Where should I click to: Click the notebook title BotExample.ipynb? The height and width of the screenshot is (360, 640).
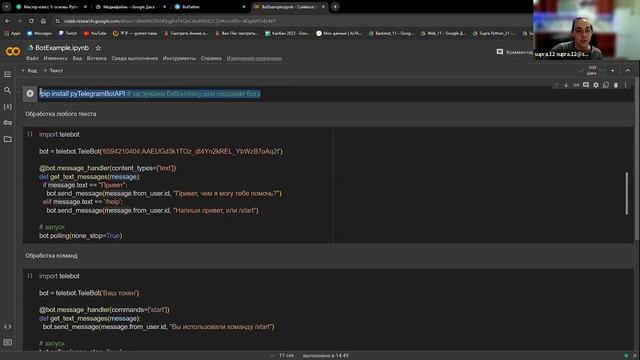pyautogui.click(x=62, y=48)
